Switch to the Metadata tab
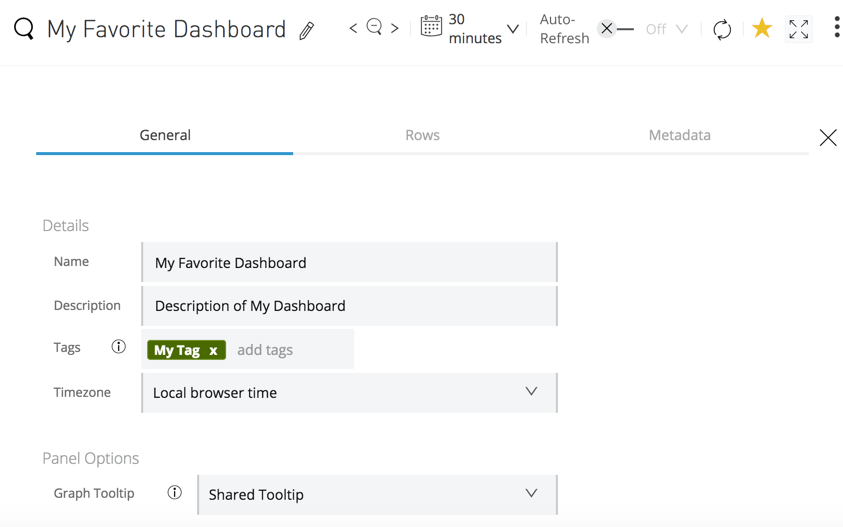The height and width of the screenshot is (527, 843). 679,135
